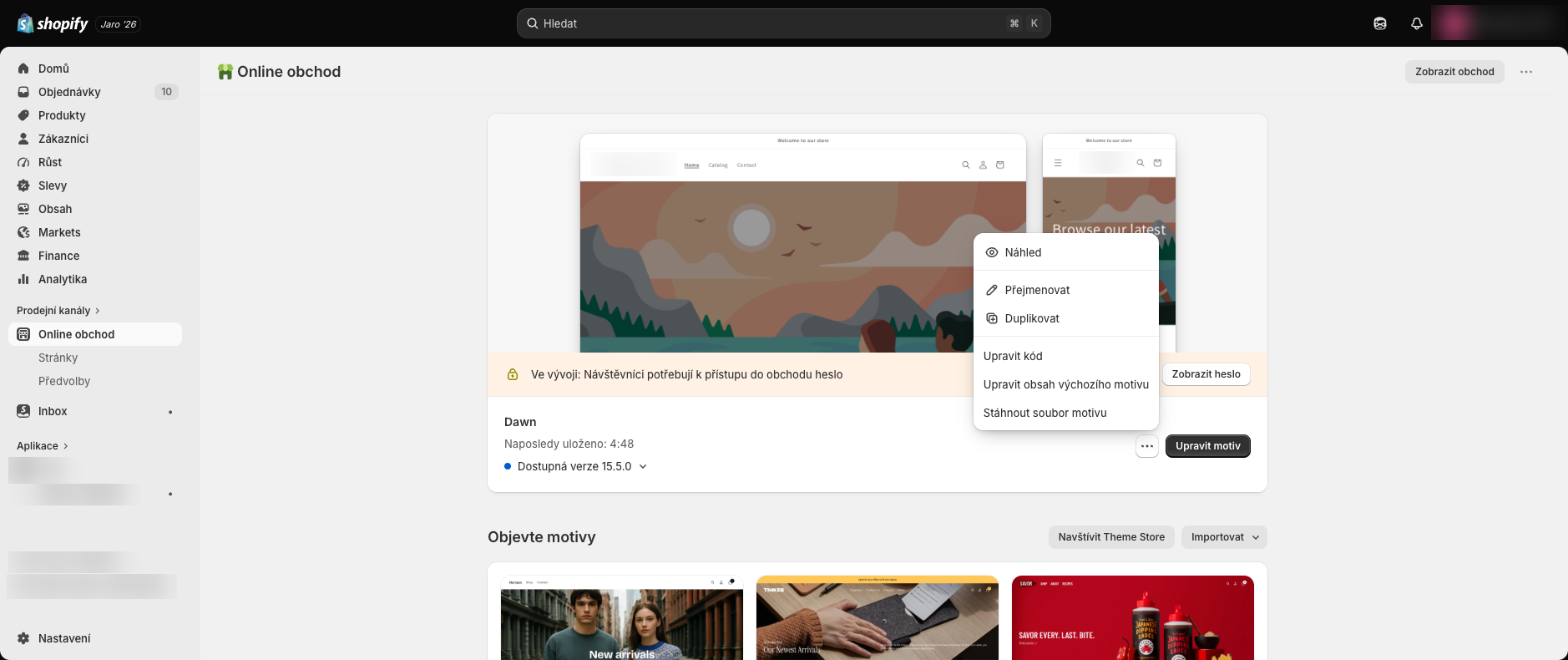Viewport: 1568px width, 660px height.
Task: Expand the Prodejní kanály section
Action: coord(58,311)
